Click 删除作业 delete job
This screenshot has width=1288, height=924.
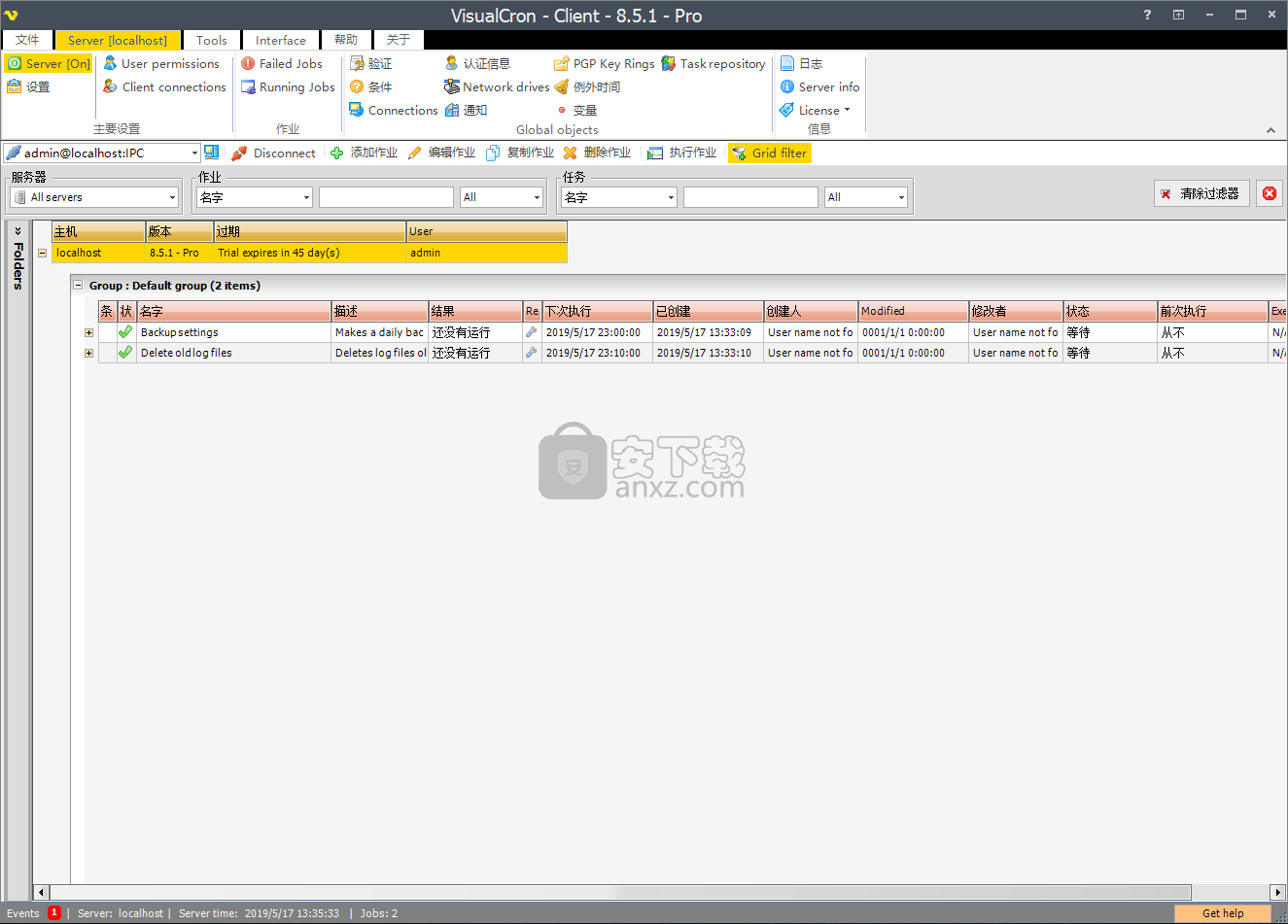click(597, 153)
